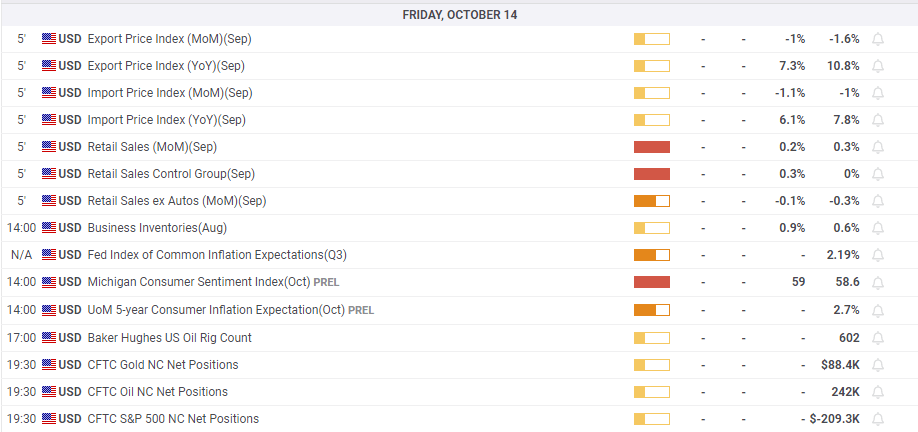
Task: Toggle notification bell for CFTC Oil NC Net Positions
Action: pos(878,392)
